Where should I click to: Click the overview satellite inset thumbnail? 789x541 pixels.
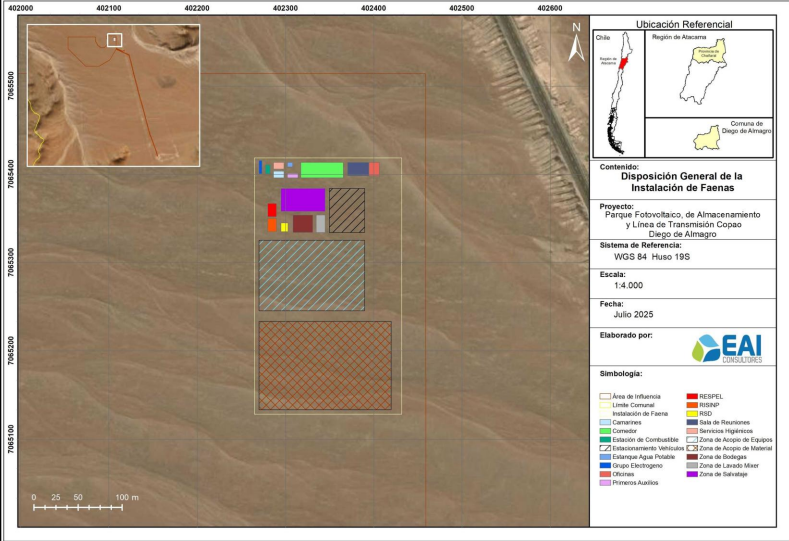[x=113, y=95]
